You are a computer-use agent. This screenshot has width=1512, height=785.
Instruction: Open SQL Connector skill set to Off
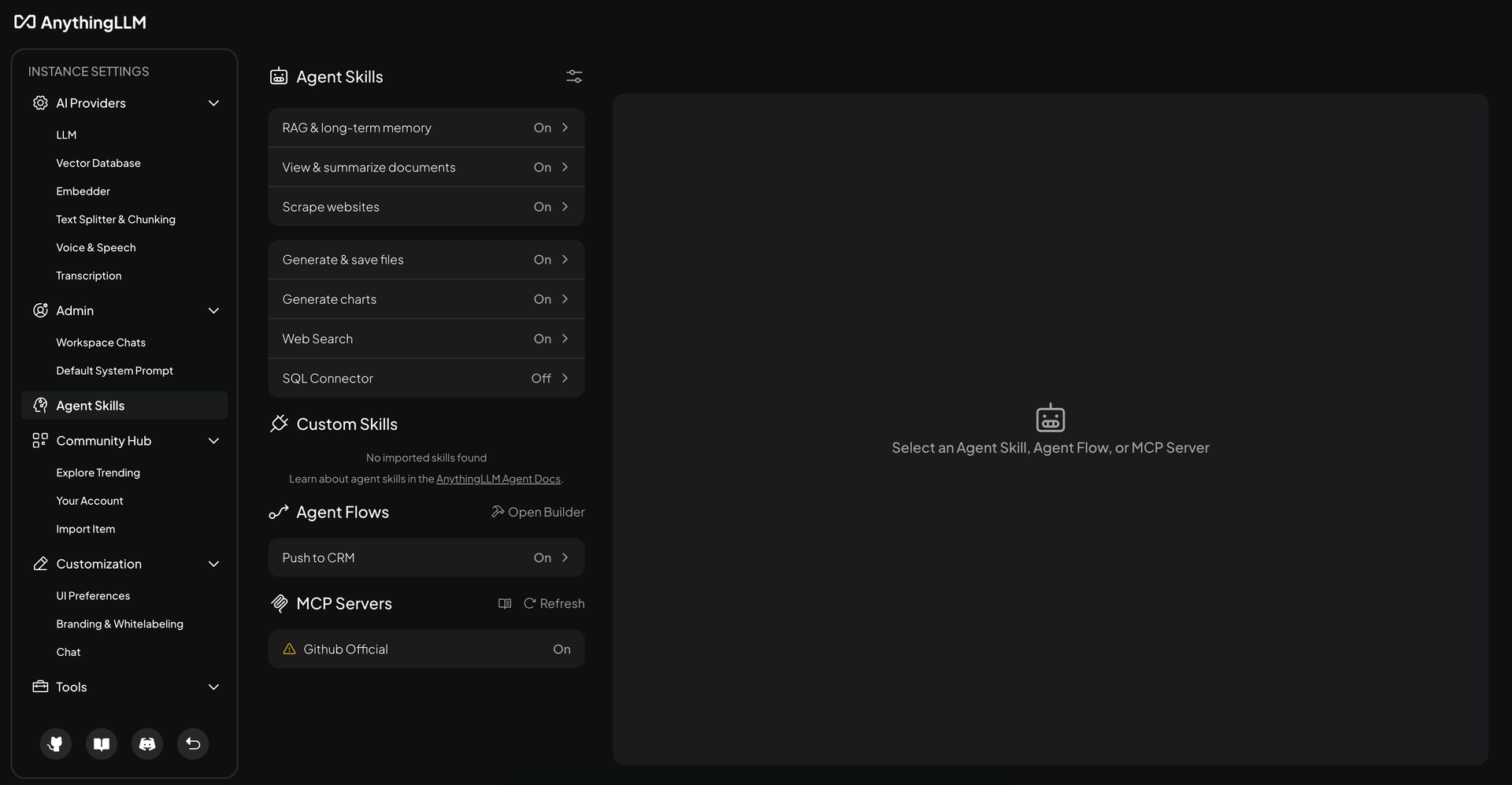pyautogui.click(x=426, y=379)
